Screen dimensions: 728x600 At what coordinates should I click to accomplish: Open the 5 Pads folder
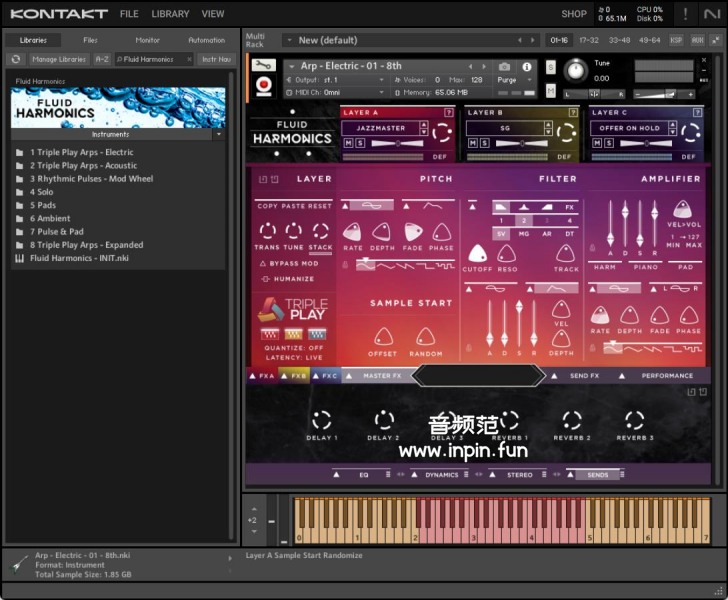41,205
